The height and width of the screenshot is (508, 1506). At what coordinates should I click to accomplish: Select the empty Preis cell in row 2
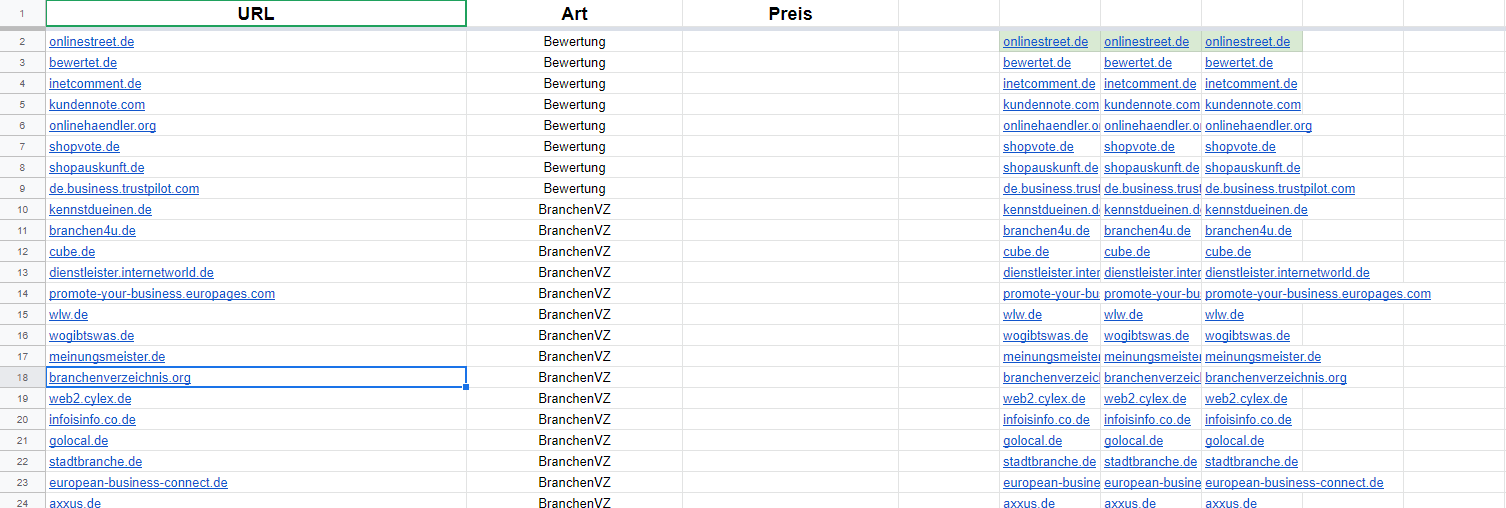790,42
